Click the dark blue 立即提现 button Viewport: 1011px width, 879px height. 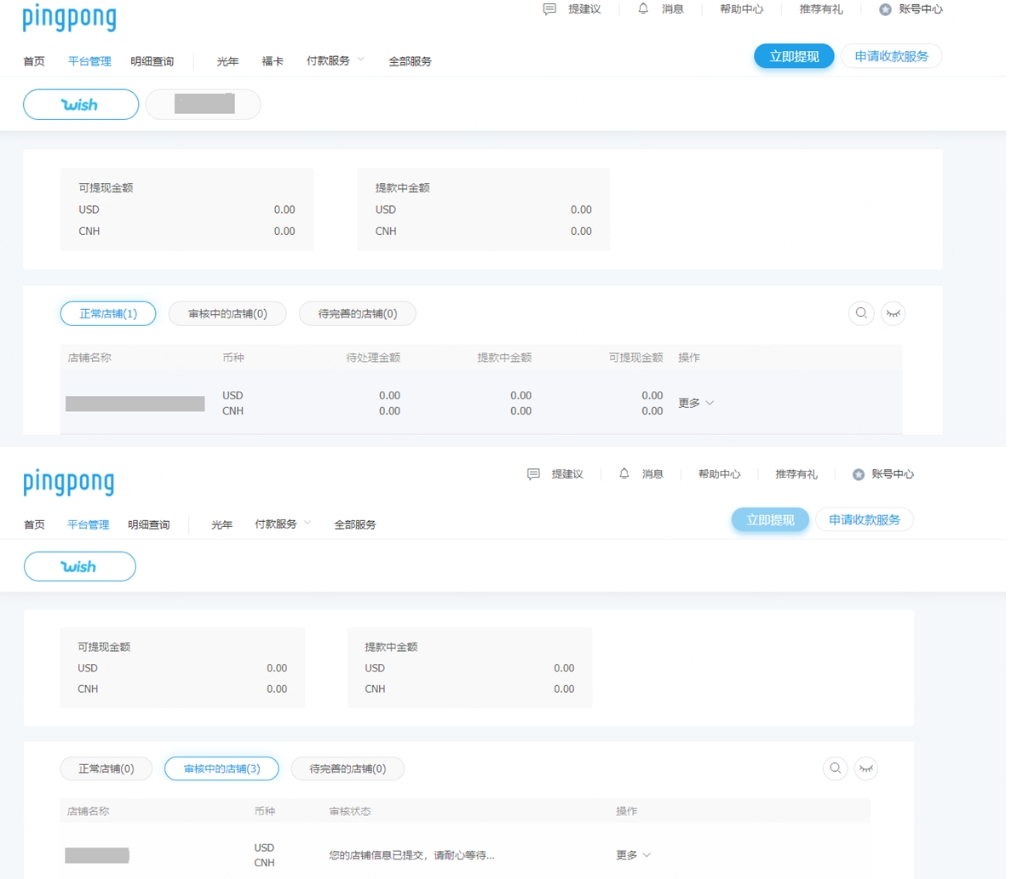pos(793,57)
